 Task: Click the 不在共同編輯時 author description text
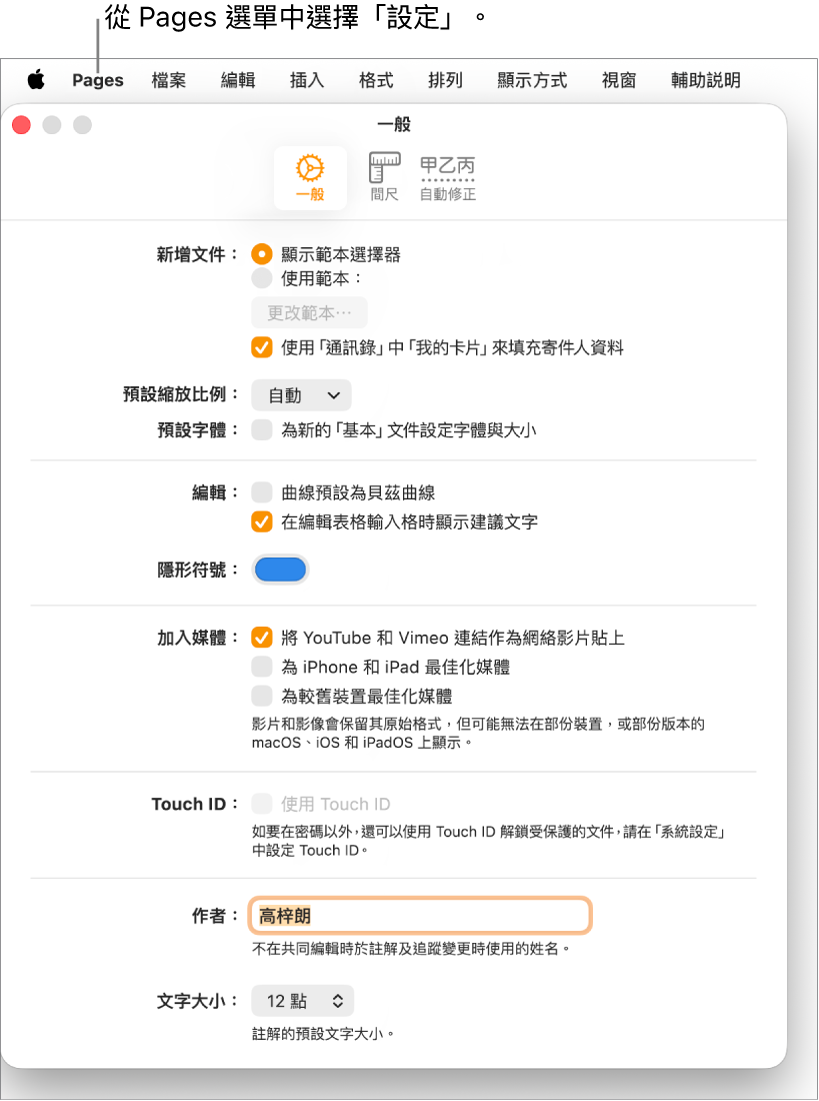click(x=412, y=949)
